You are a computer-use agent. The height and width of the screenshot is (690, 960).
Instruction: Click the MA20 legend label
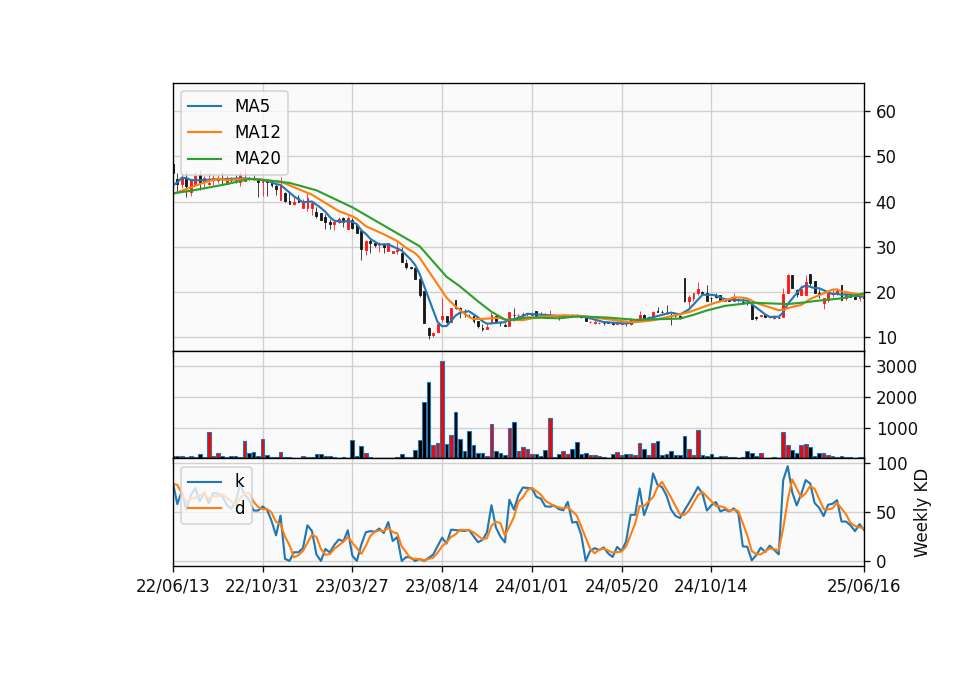pos(257,158)
